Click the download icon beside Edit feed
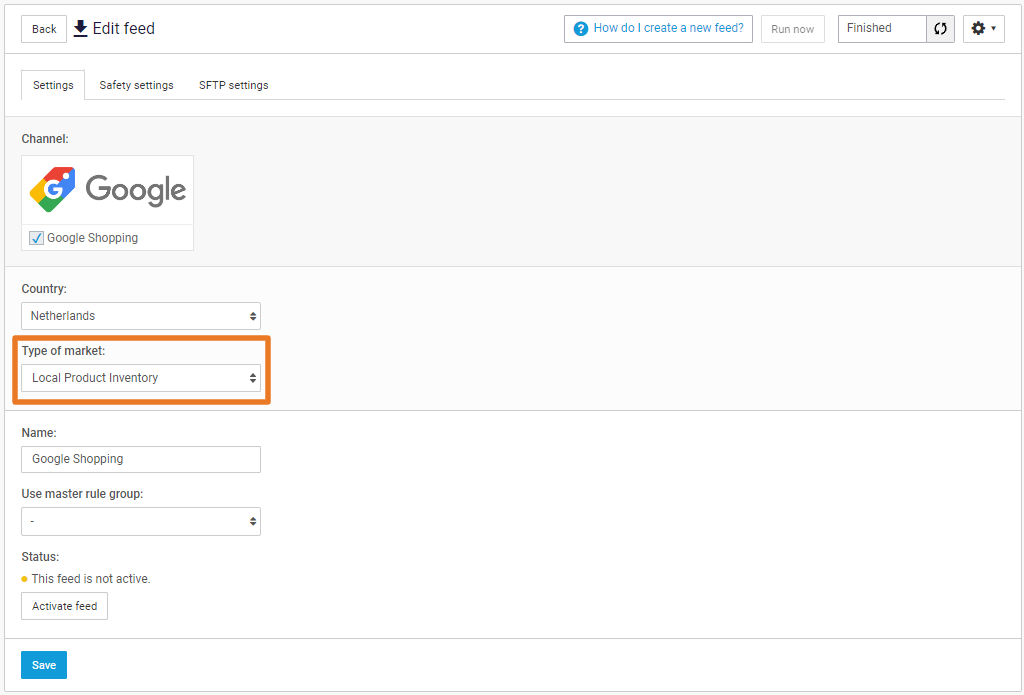Screen dimensions: 1024x695 [80, 29]
